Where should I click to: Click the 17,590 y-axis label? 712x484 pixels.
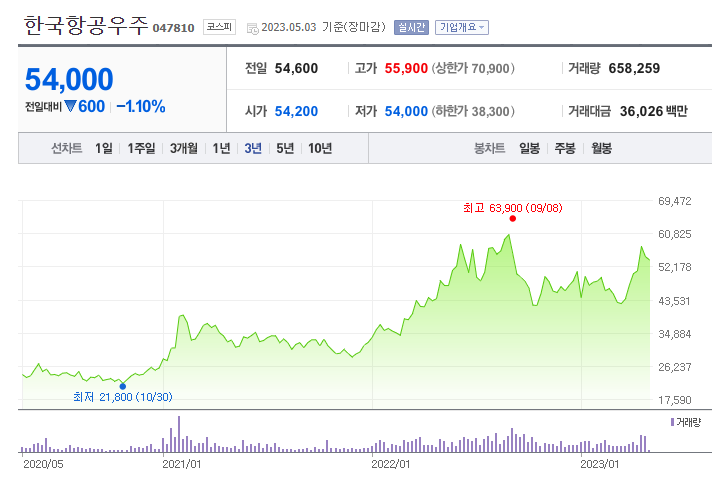click(x=675, y=400)
